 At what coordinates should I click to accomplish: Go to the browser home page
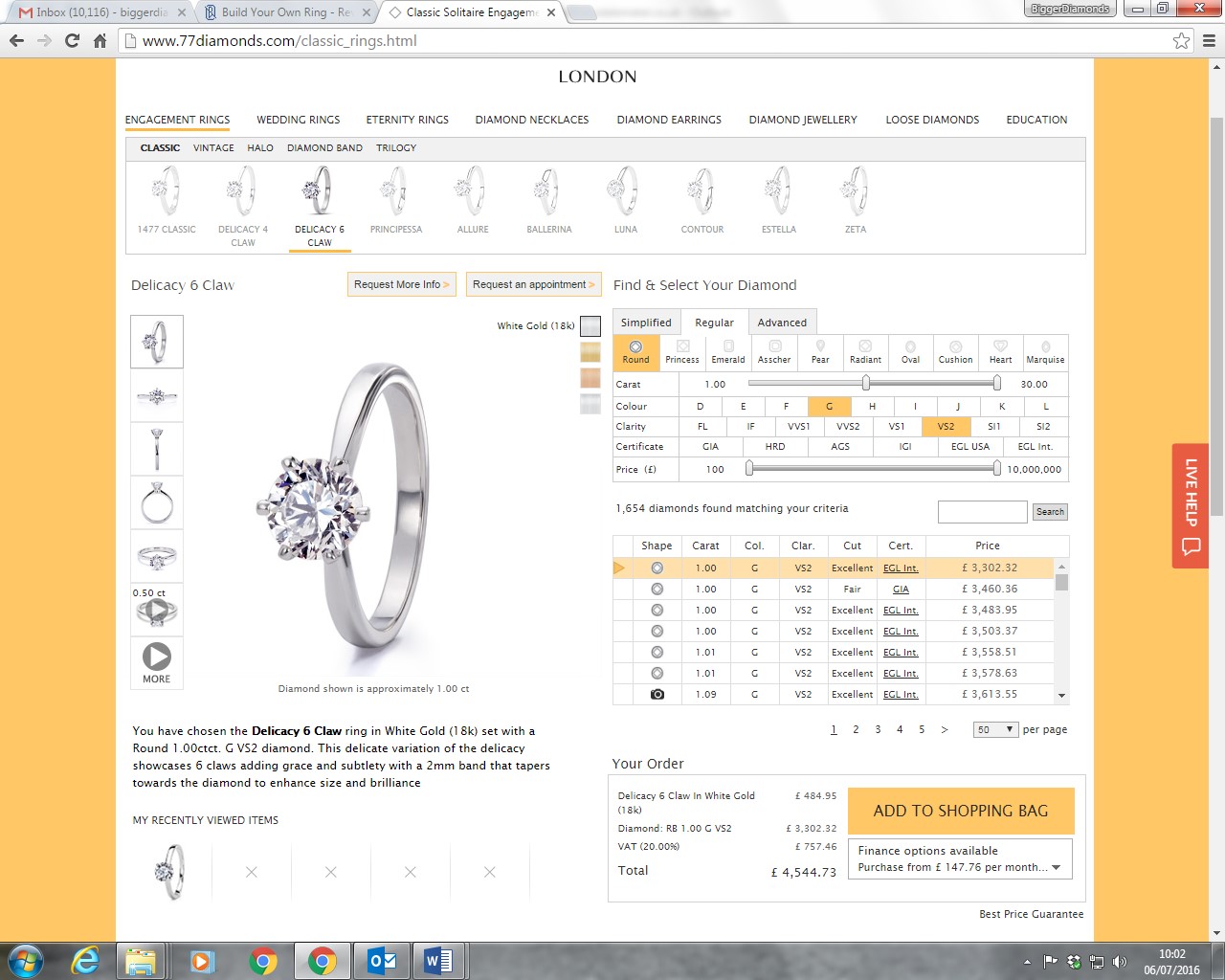click(x=100, y=41)
